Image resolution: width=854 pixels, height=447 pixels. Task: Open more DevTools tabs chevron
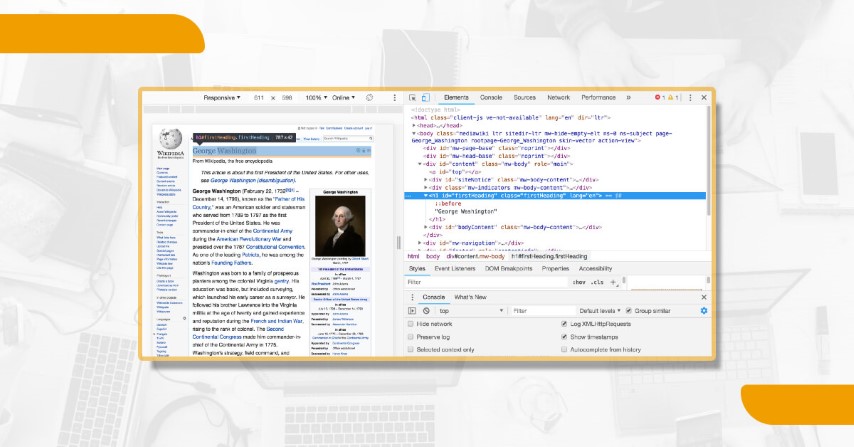628,97
